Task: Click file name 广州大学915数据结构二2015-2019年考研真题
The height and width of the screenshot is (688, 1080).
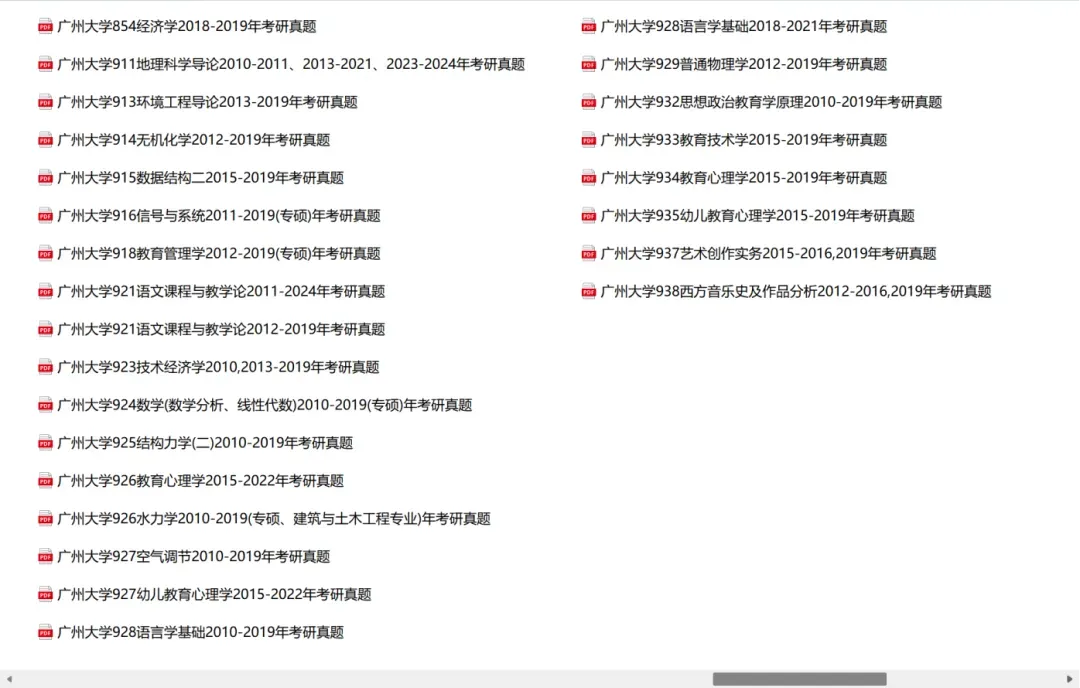Action: pyautogui.click(x=200, y=178)
